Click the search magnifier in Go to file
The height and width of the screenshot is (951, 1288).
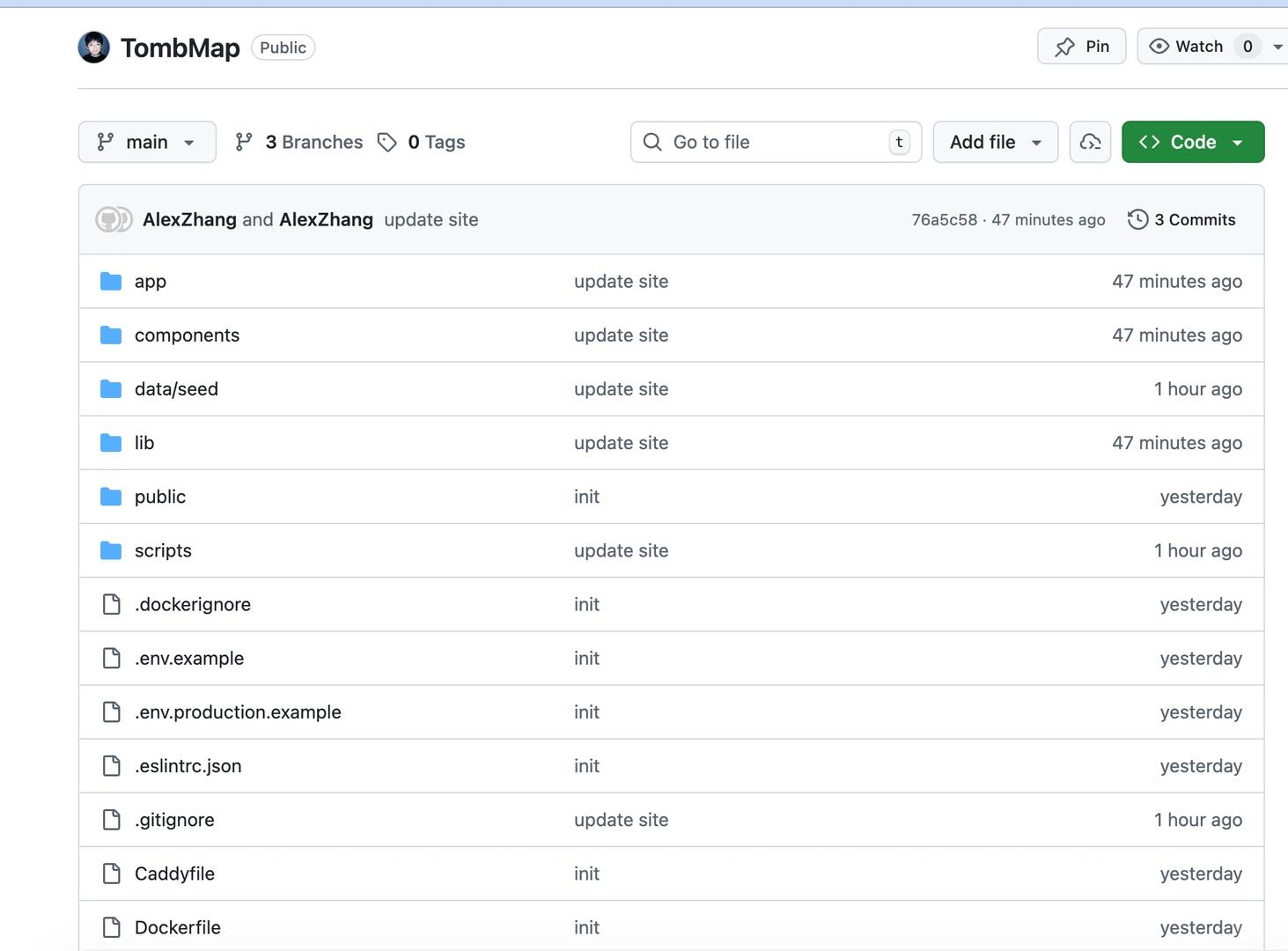(x=652, y=142)
